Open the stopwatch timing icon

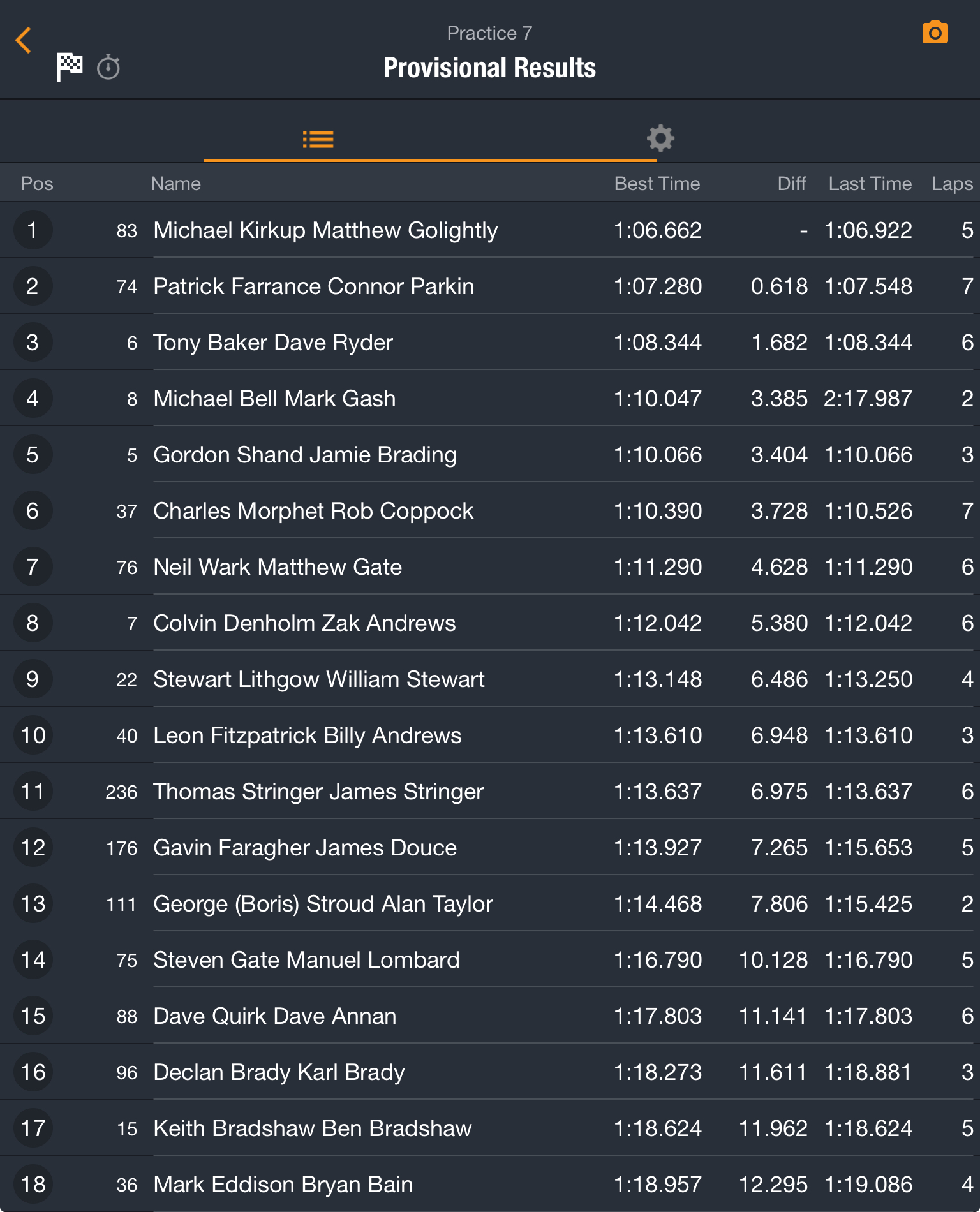coord(108,67)
